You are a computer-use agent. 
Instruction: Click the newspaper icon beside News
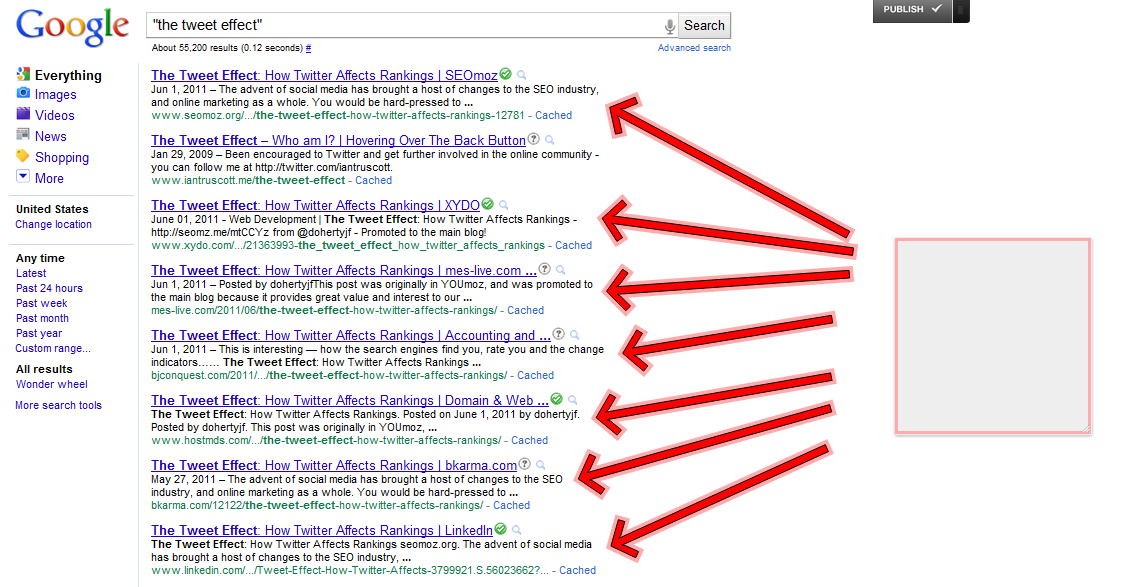point(23,135)
